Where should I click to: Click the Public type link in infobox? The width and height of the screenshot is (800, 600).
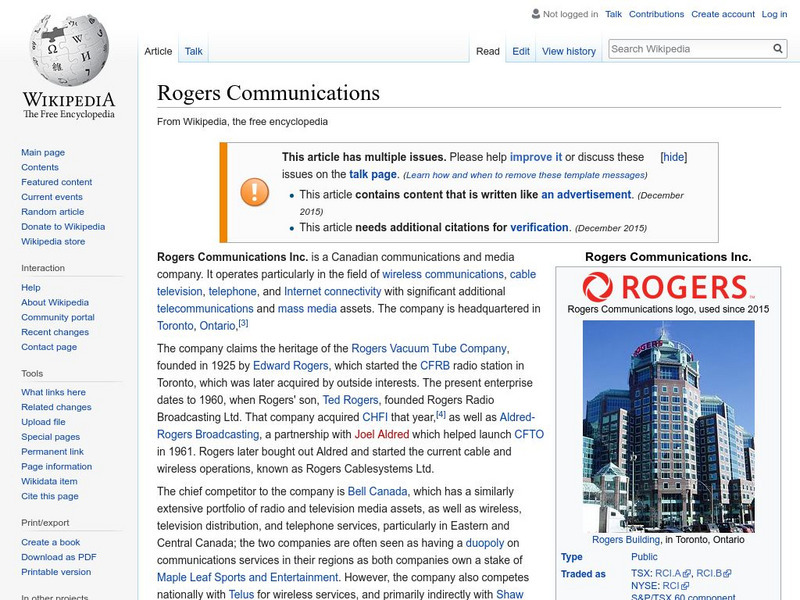tap(644, 557)
